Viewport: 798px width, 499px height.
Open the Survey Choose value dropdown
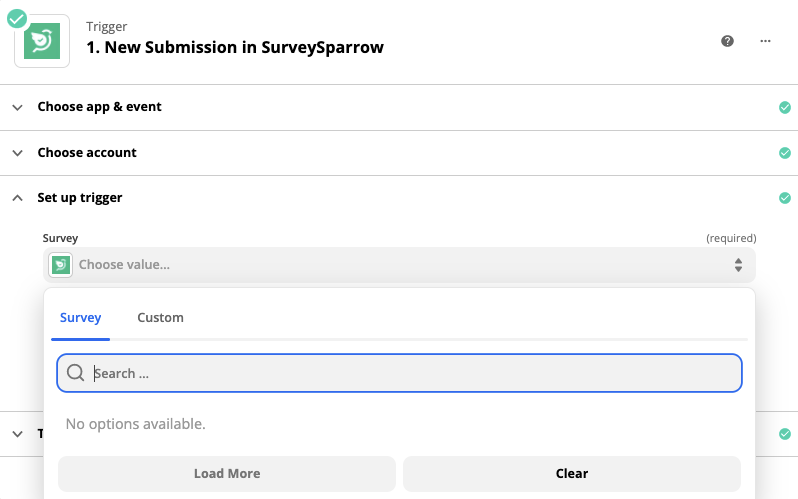click(x=400, y=265)
